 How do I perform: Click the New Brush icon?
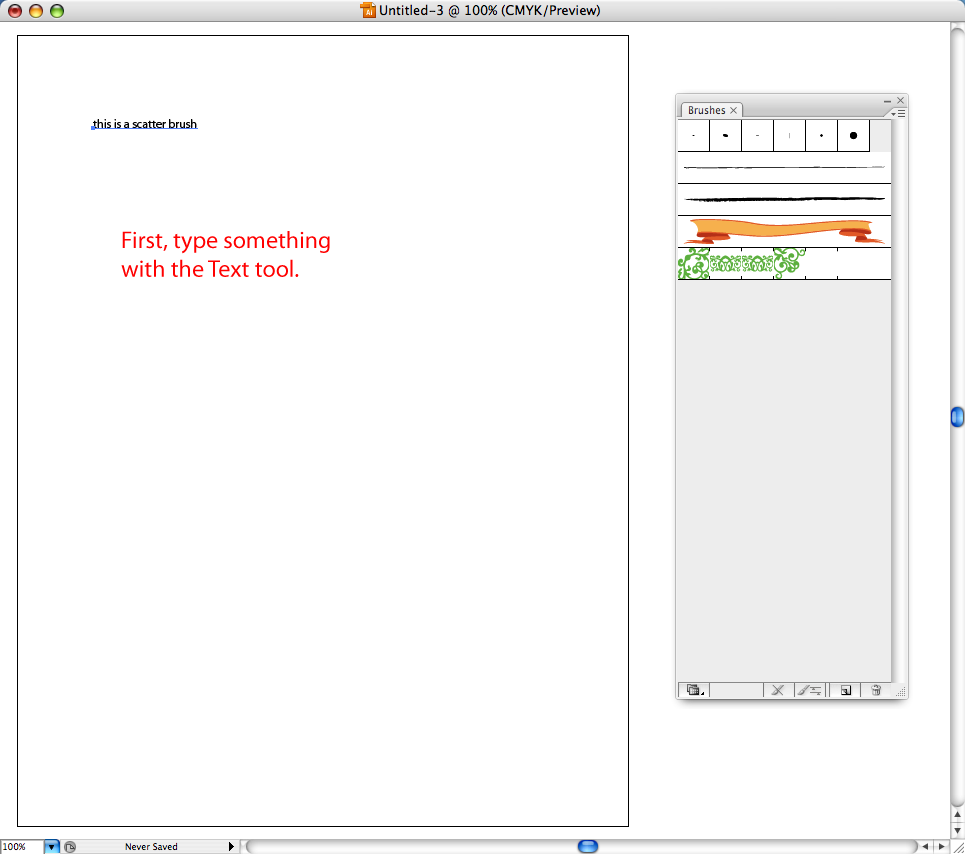pyautogui.click(x=846, y=690)
